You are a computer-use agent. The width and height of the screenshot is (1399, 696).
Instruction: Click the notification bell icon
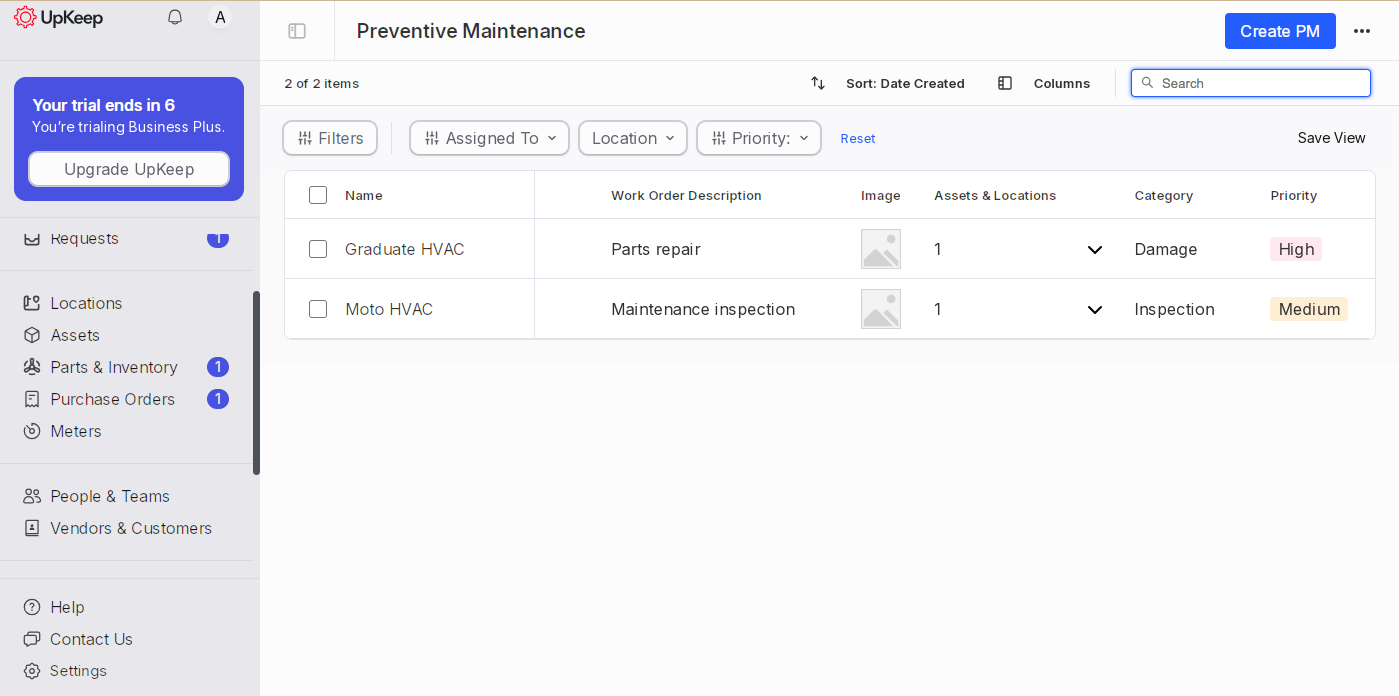click(x=175, y=17)
